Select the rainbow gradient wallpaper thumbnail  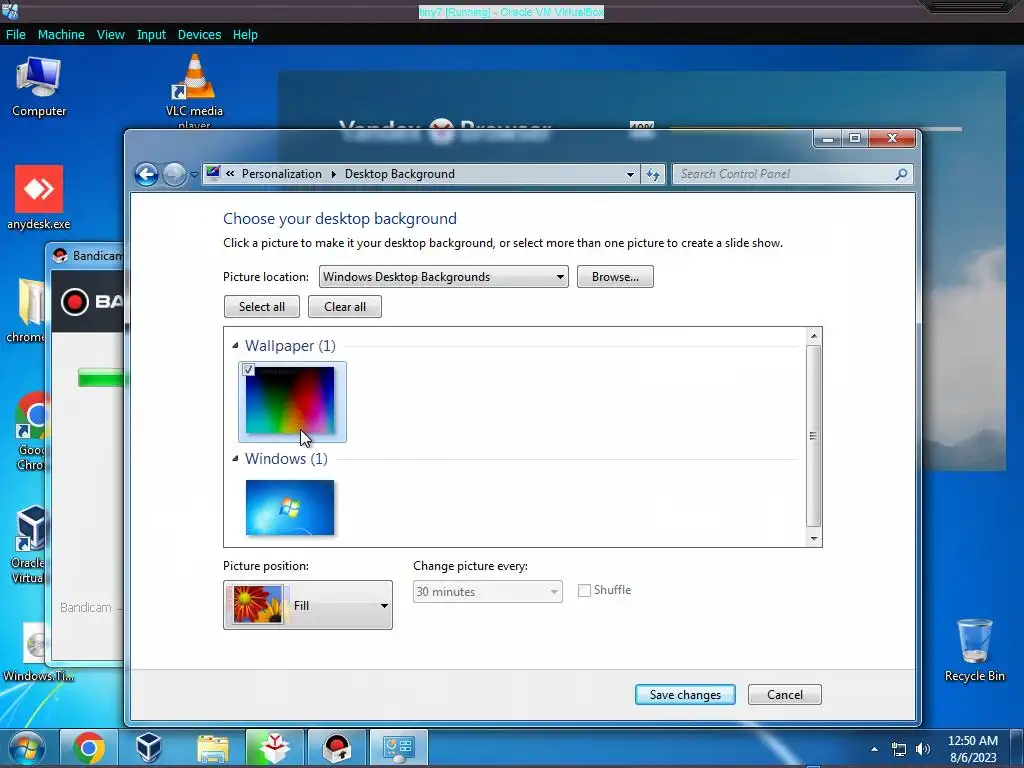coord(292,402)
